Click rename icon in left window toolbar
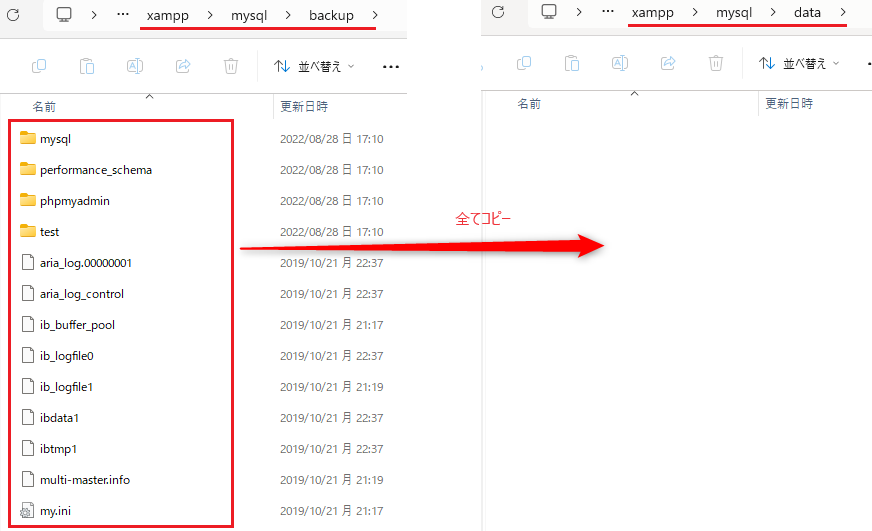The image size is (872, 531). click(135, 66)
